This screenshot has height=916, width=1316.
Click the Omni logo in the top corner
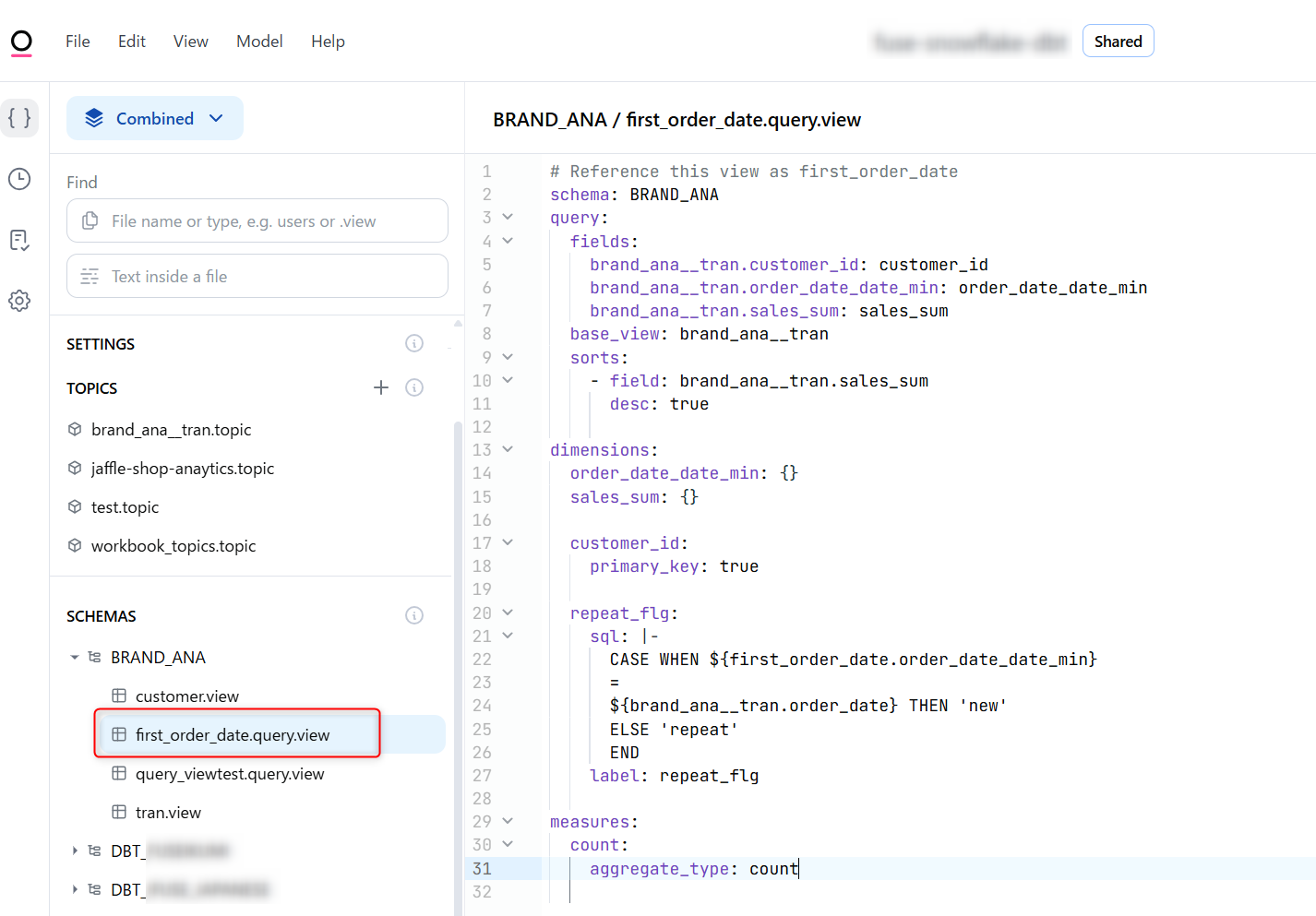21,41
